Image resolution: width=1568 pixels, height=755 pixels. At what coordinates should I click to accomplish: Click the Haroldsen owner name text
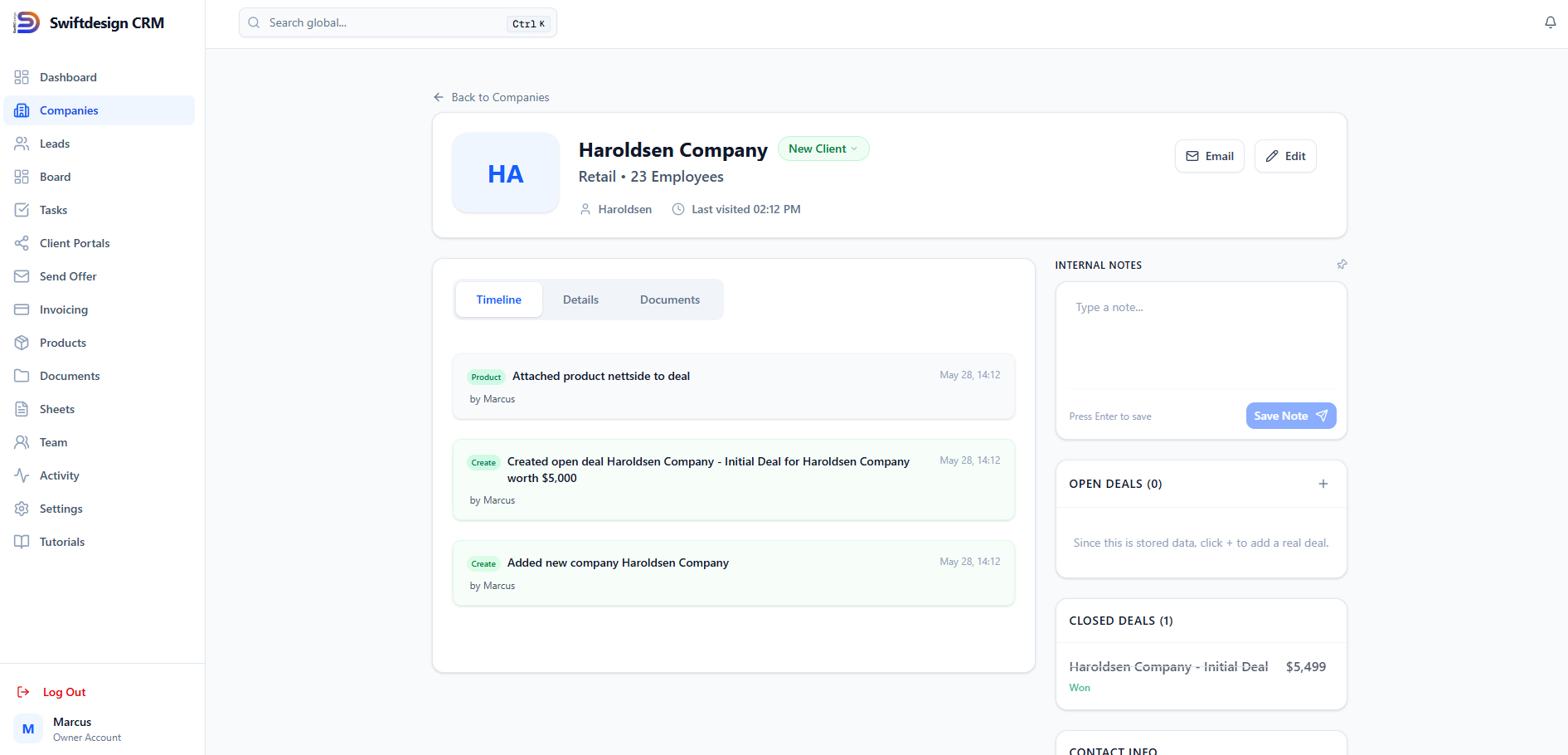coord(625,209)
